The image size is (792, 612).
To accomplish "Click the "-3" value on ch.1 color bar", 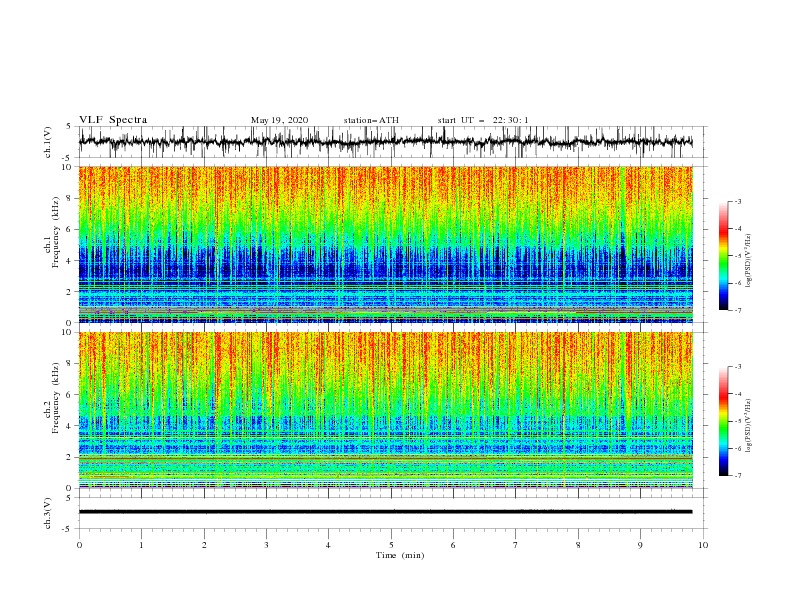I will coord(737,201).
